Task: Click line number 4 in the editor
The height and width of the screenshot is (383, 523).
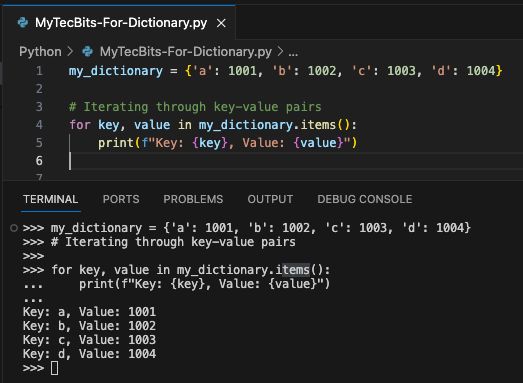Action: [x=39, y=125]
